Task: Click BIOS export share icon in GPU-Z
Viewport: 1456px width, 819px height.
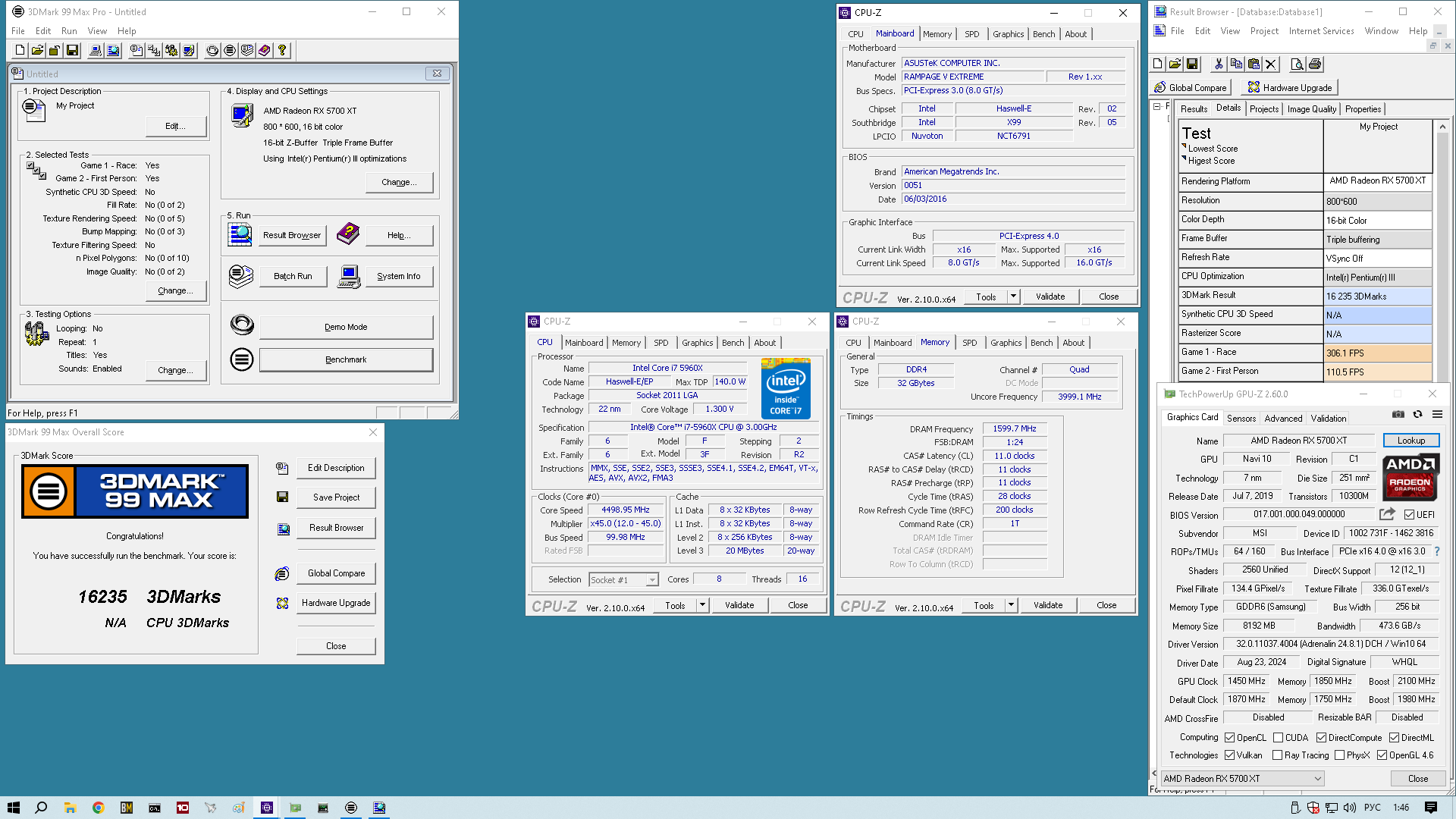Action: pyautogui.click(x=1387, y=514)
